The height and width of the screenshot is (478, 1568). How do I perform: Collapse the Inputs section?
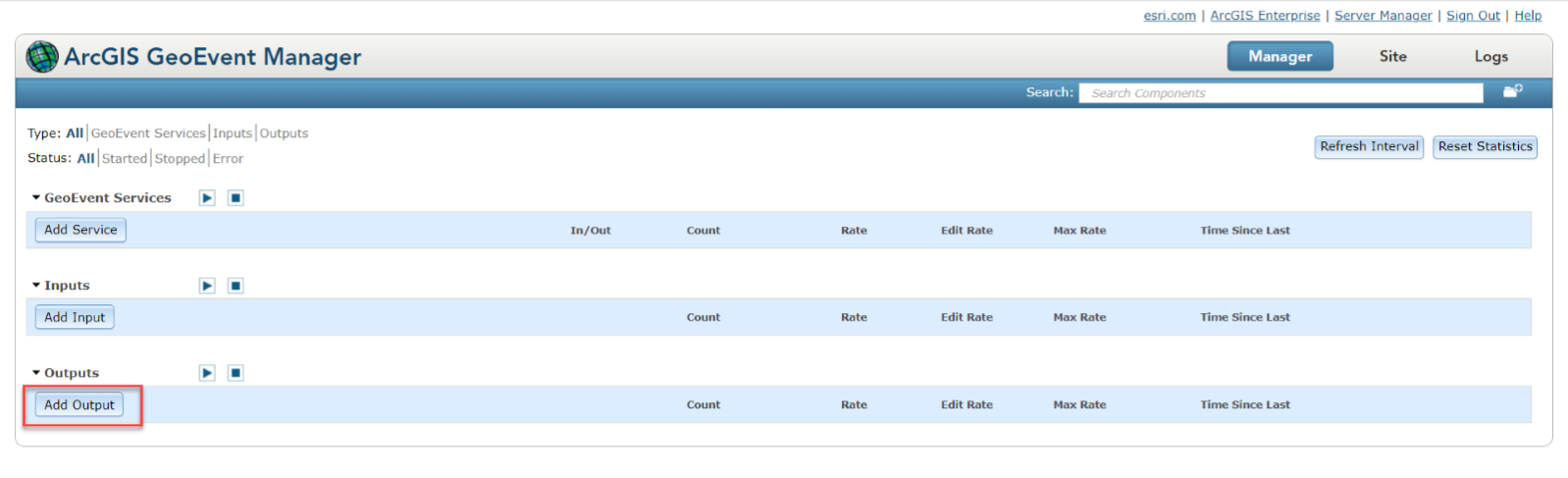tap(36, 286)
